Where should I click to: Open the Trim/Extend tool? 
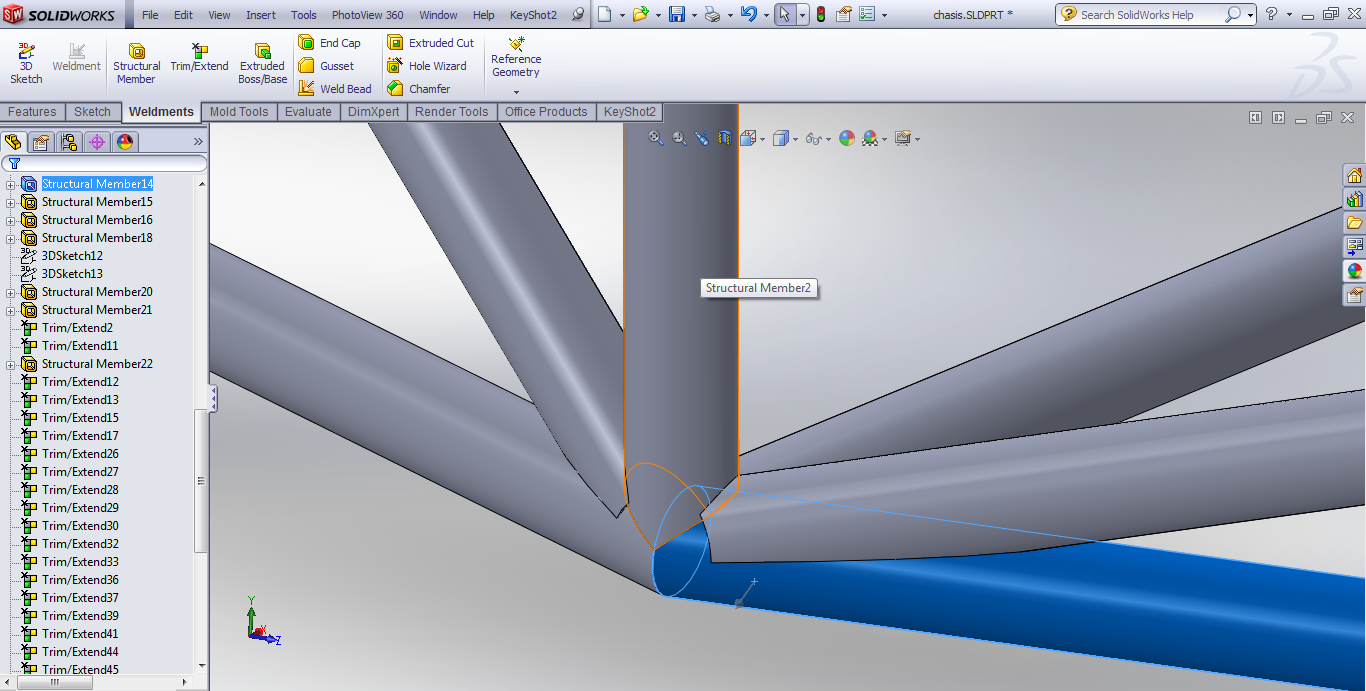[199, 58]
